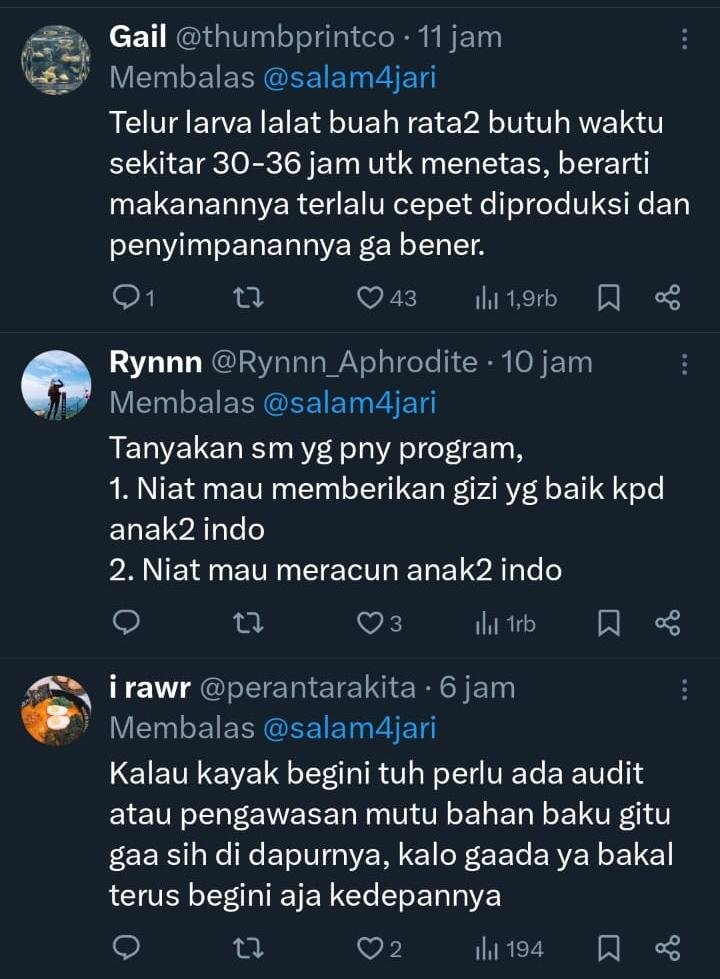Open @salam4jari link in i rawr's reply
Viewport: 720px width, 979px height.
[349, 728]
